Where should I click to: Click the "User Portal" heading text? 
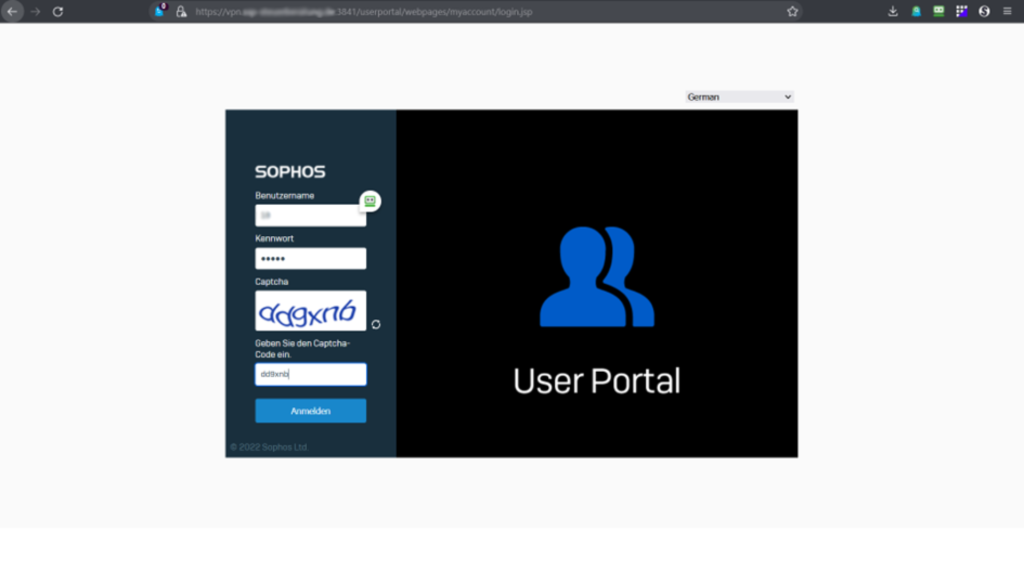coord(596,381)
